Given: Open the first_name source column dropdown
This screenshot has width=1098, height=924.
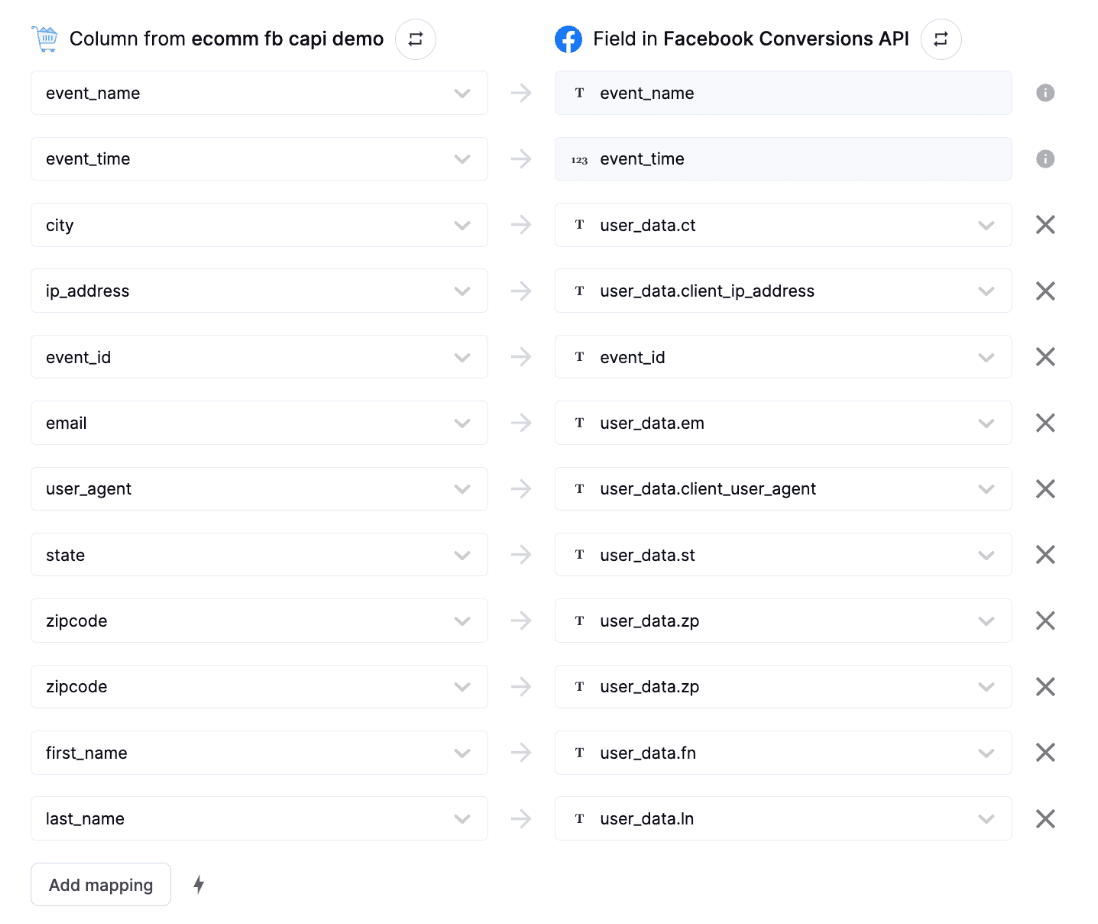Looking at the screenshot, I should click(x=259, y=753).
